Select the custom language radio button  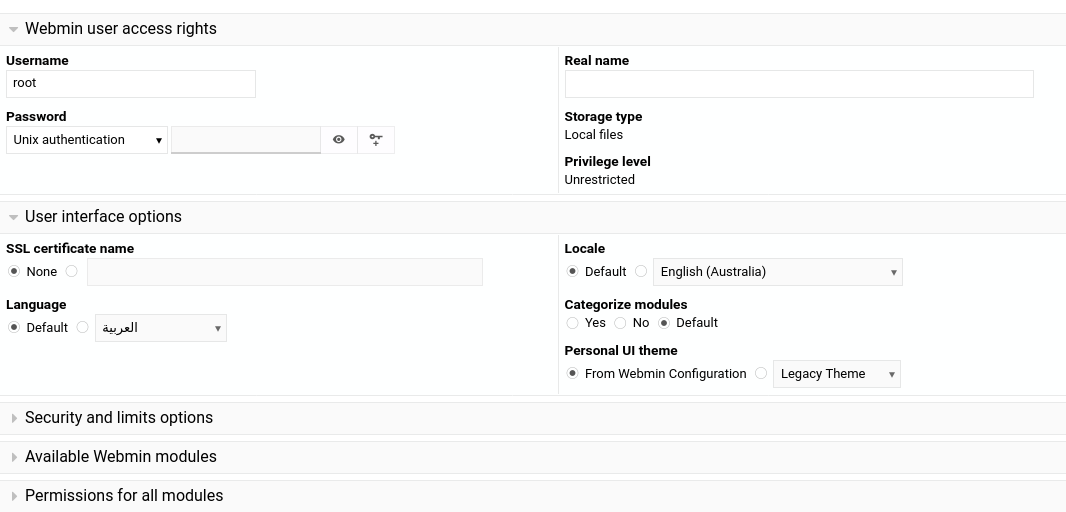(82, 327)
